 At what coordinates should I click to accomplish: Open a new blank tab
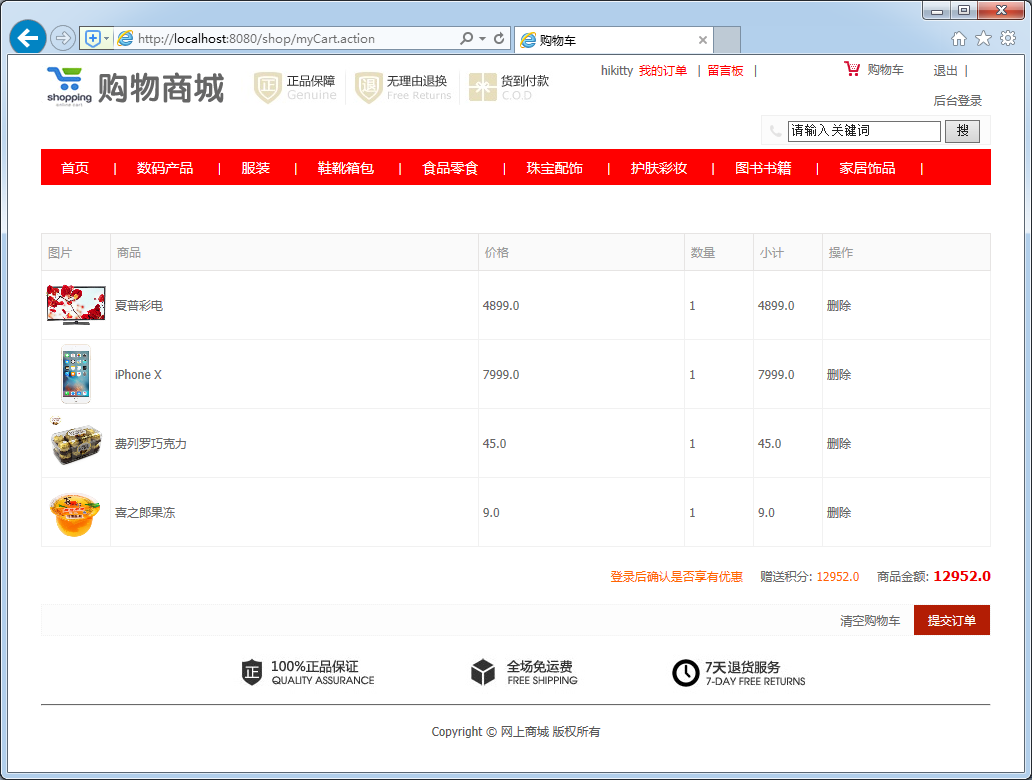click(x=727, y=40)
